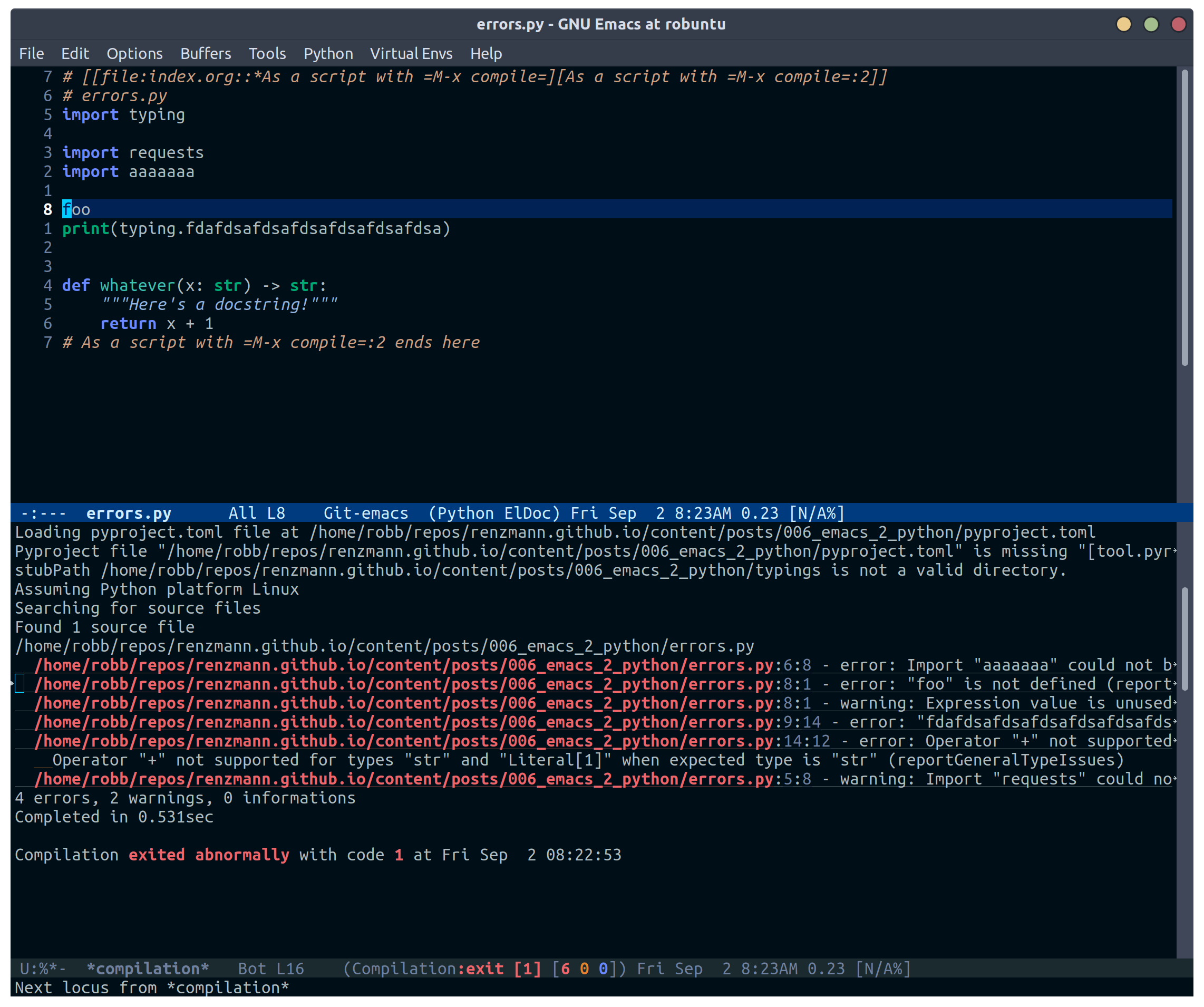Click the red close window button

pyautogui.click(x=1179, y=24)
